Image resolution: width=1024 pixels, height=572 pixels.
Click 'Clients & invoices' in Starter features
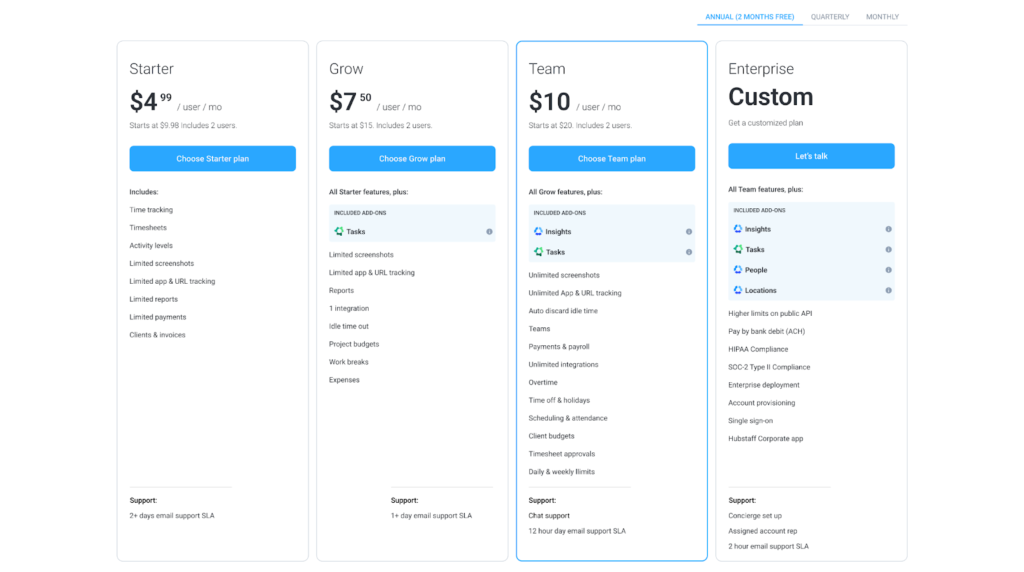click(x=157, y=335)
